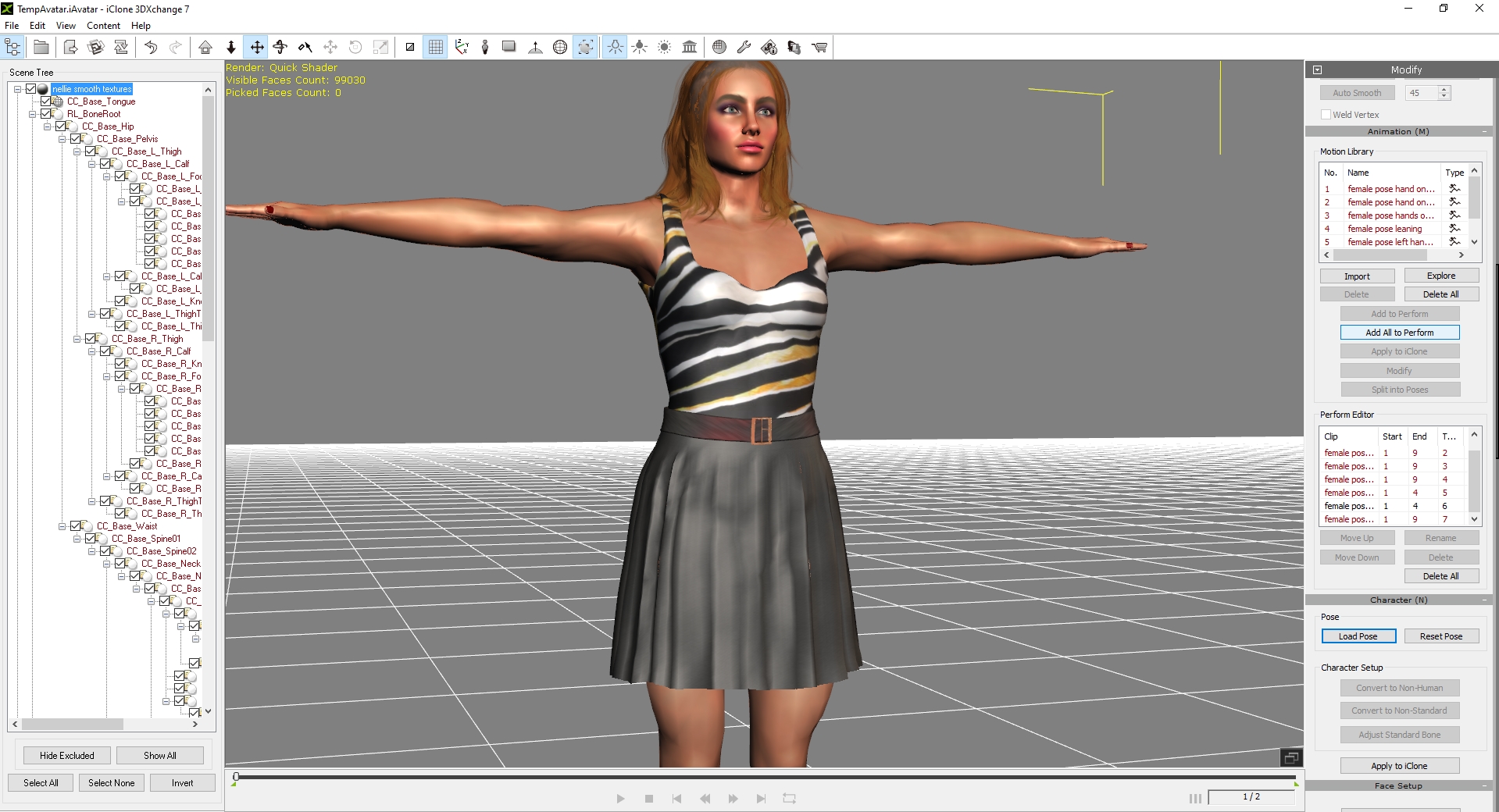Collapse the Animation (M) section

pos(1484,132)
